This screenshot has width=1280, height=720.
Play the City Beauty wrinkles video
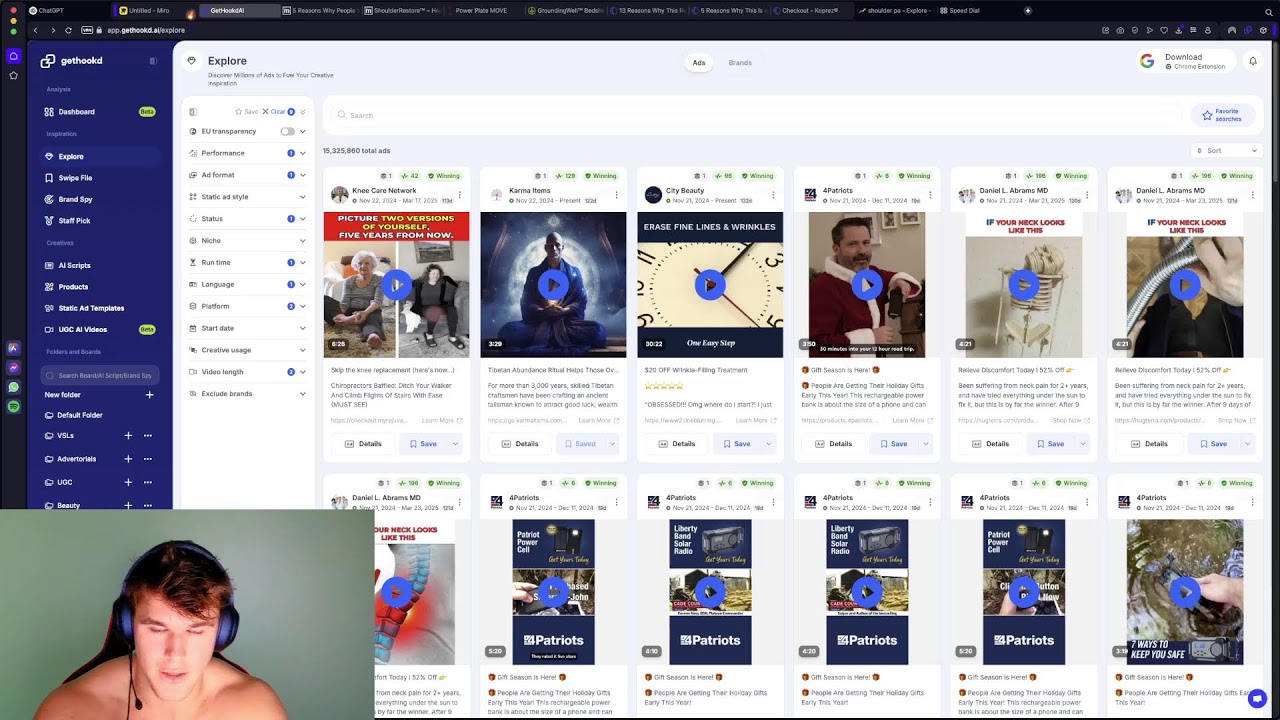[710, 285]
